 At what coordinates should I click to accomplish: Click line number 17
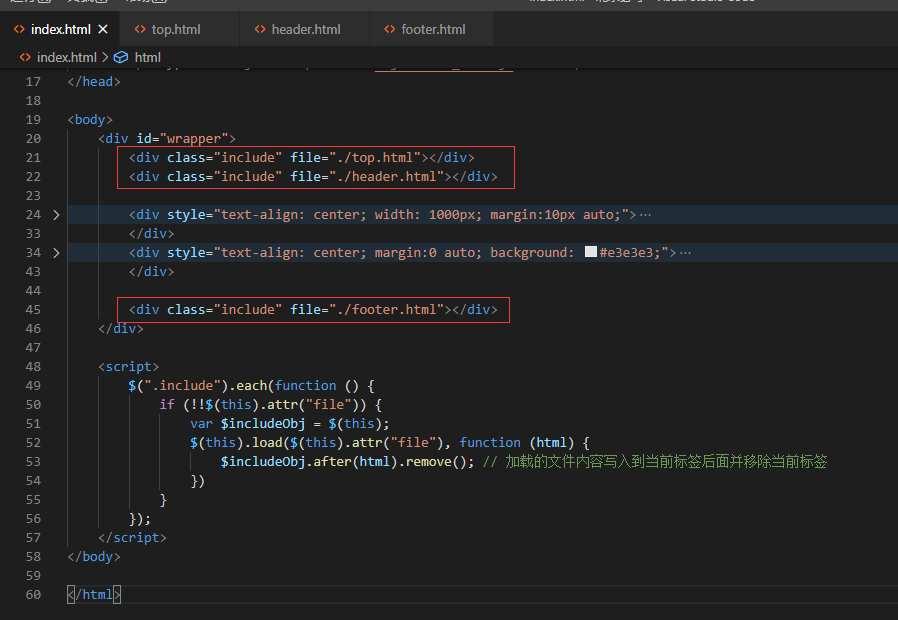coord(33,82)
